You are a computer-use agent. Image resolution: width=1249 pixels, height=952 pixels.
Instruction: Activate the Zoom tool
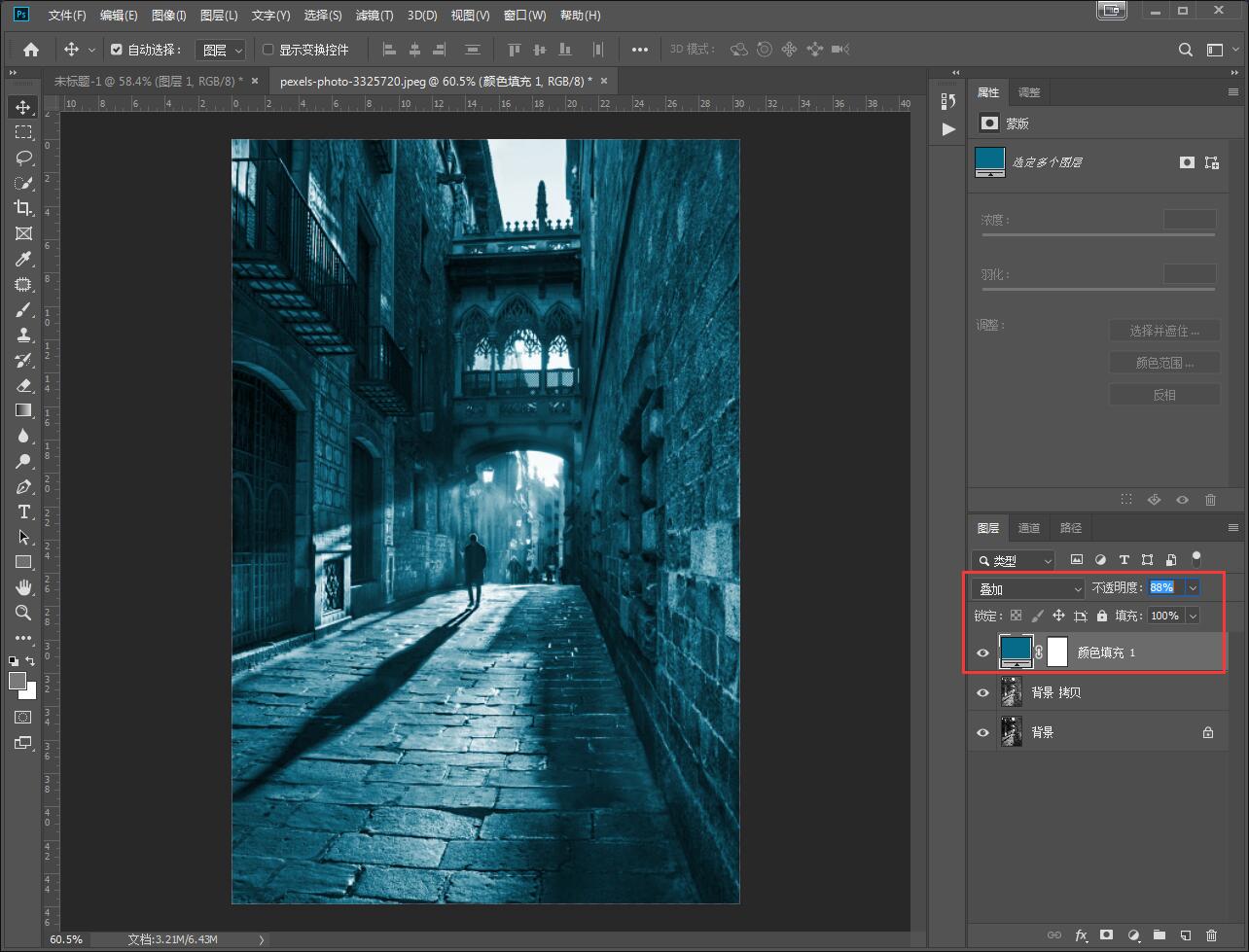click(23, 613)
